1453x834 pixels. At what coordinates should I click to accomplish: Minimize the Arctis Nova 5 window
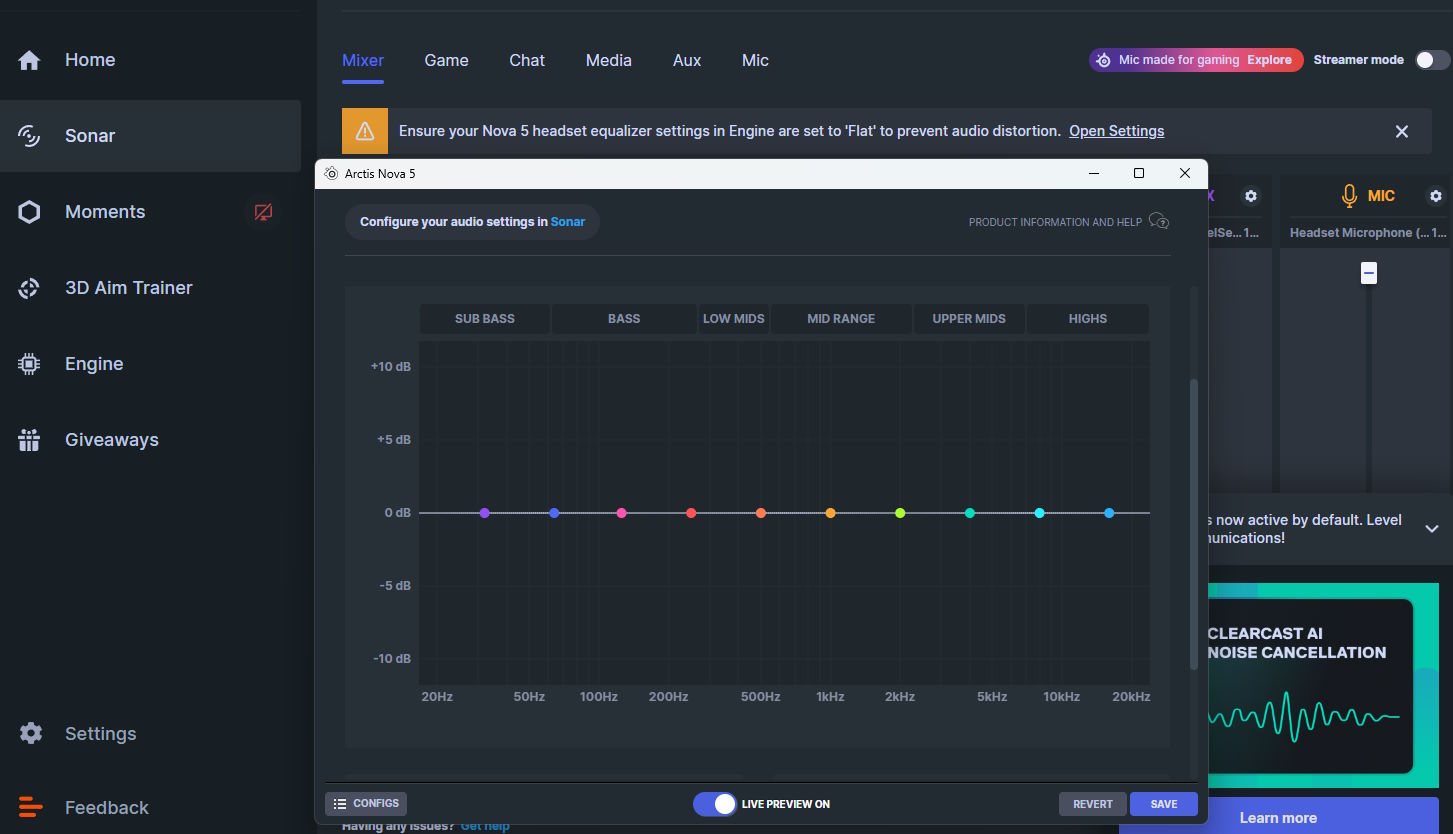tap(1093, 173)
